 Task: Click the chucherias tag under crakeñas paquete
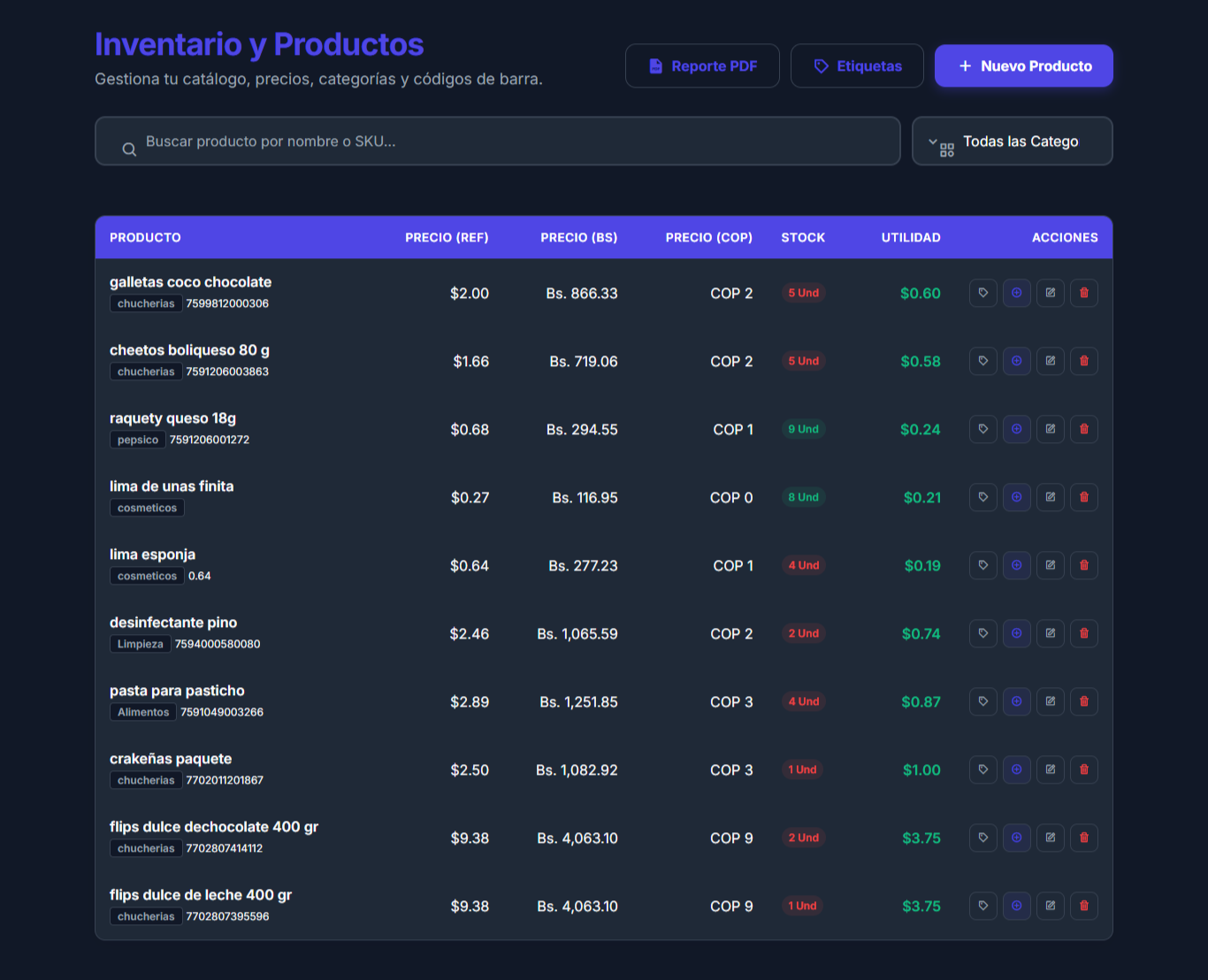tap(146, 780)
